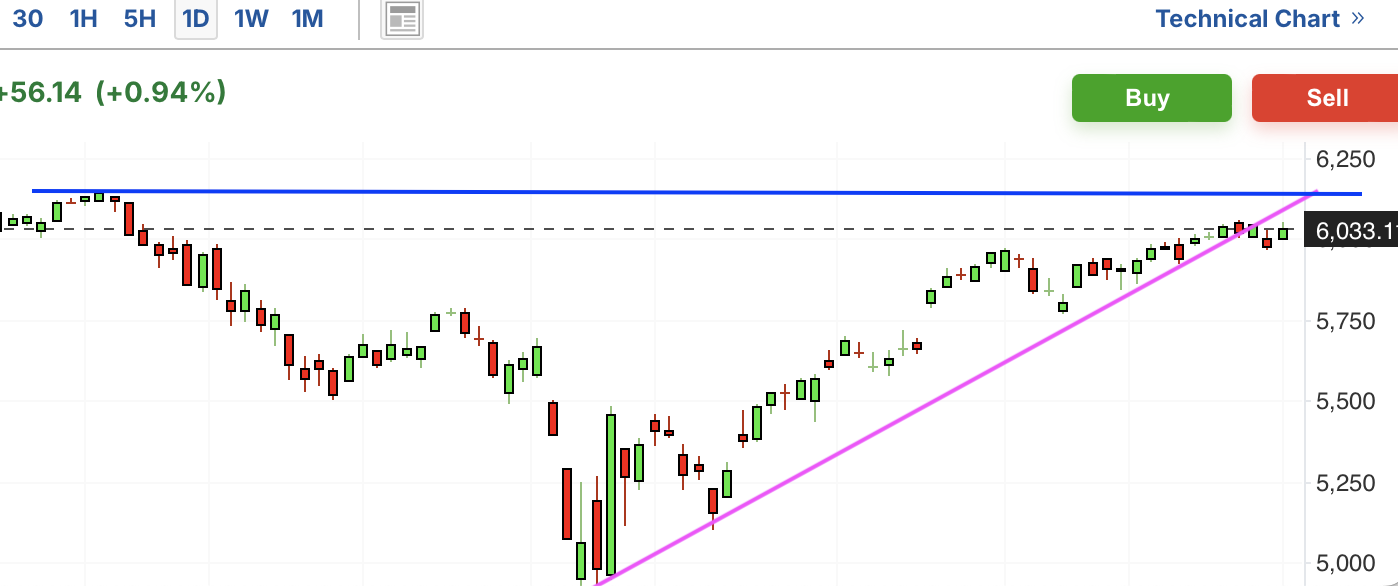Change interval to 1M monthly
1398x586 pixels.
pyautogui.click(x=308, y=19)
